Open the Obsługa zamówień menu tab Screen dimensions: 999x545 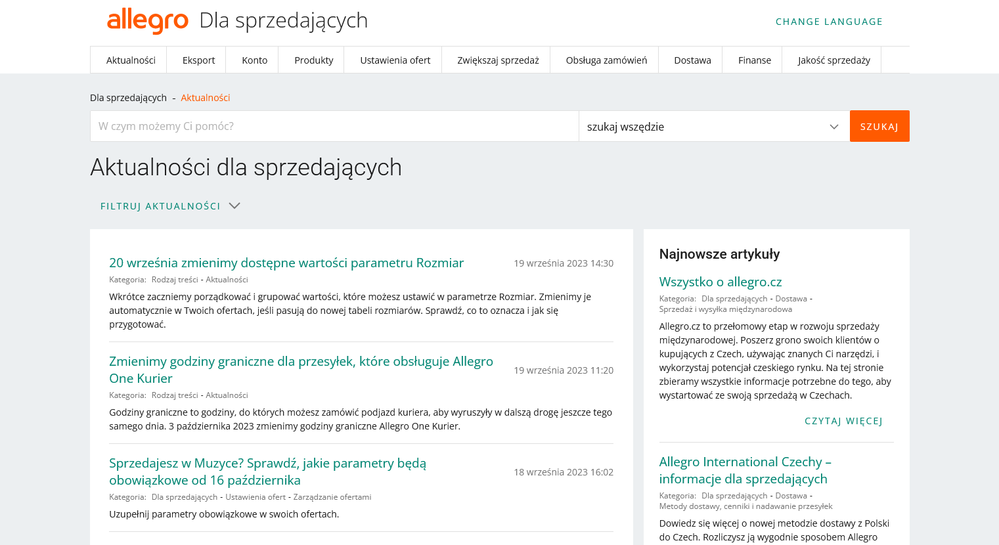(x=606, y=60)
